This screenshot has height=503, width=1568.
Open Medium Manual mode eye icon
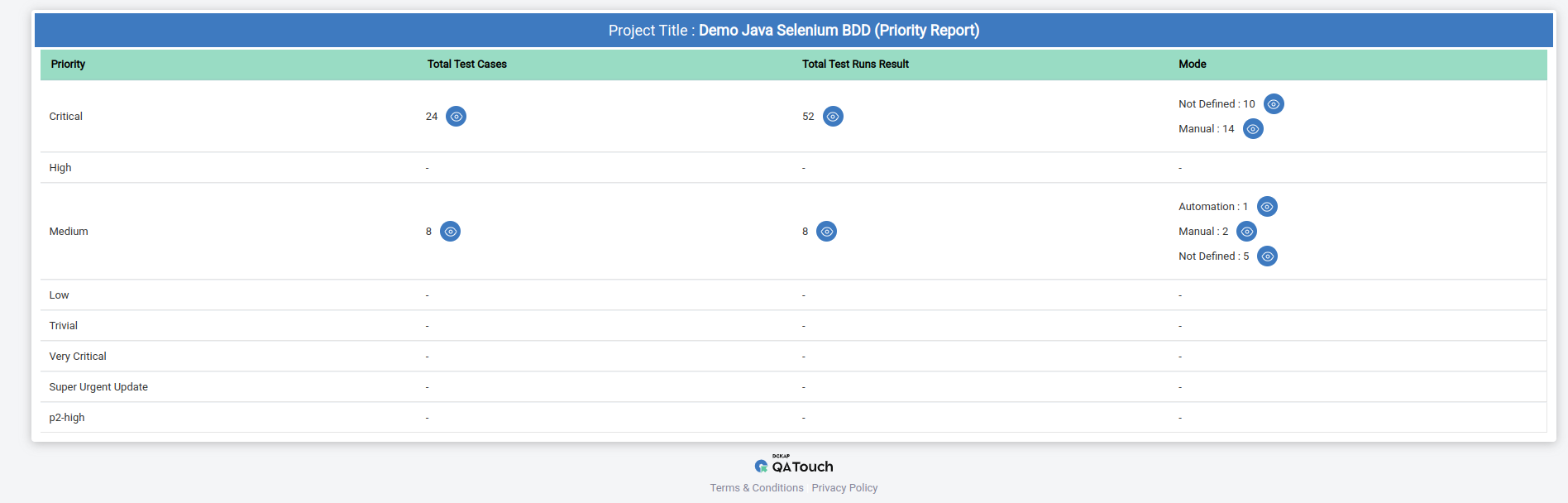[1246, 232]
